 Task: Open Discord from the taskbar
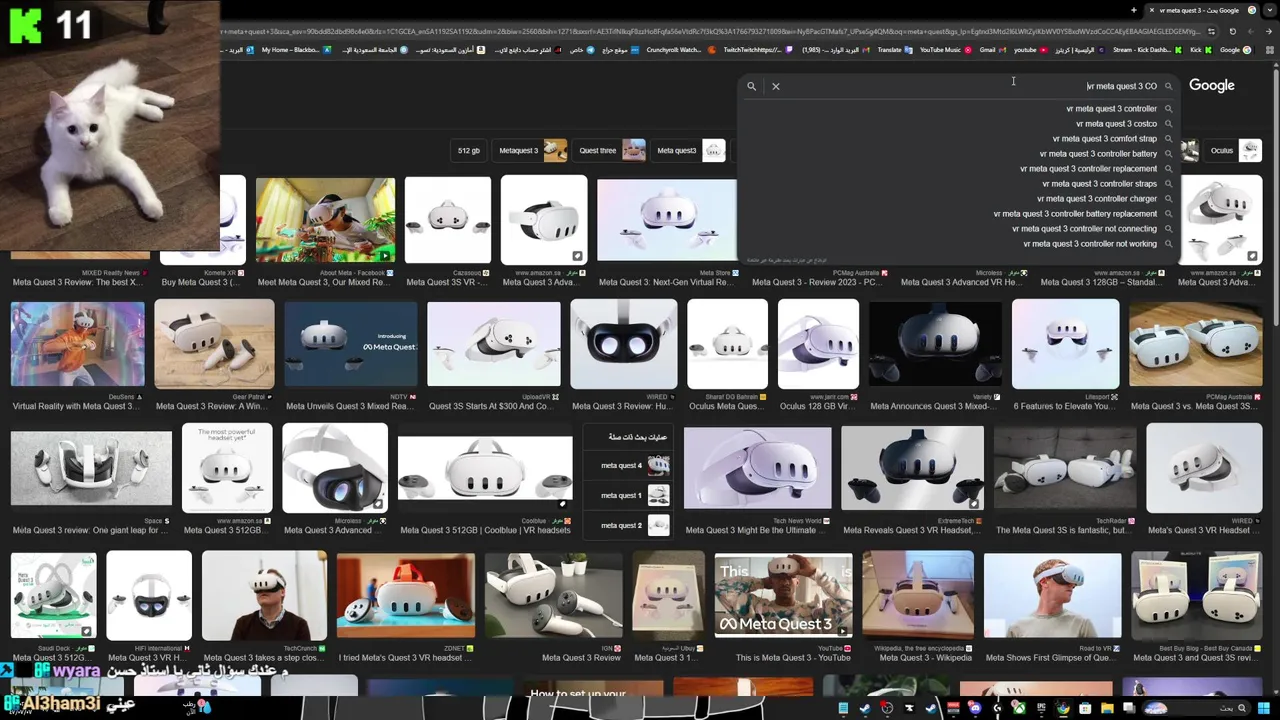pyautogui.click(x=975, y=708)
